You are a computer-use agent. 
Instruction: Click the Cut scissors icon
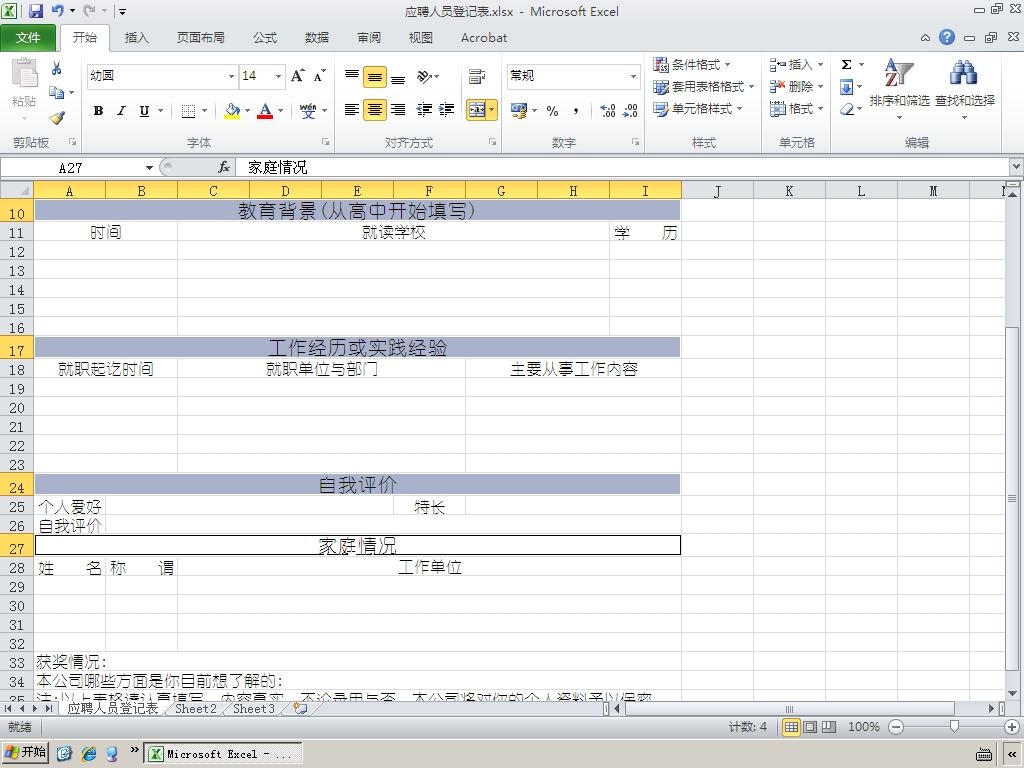tap(56, 68)
